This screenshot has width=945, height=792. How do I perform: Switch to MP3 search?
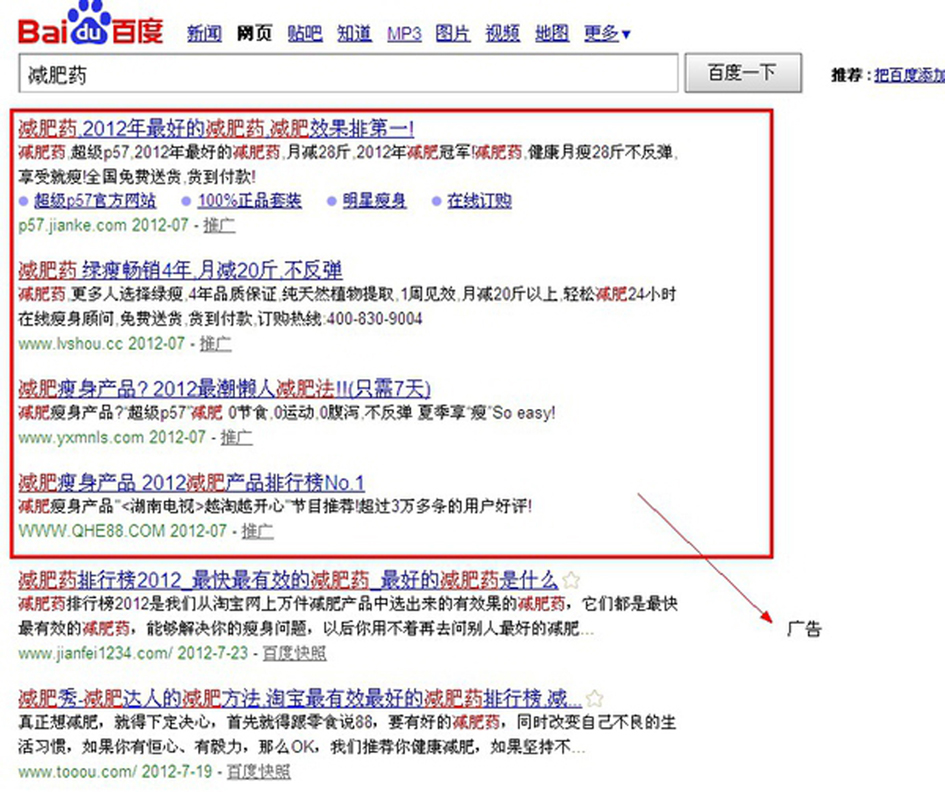point(404,34)
